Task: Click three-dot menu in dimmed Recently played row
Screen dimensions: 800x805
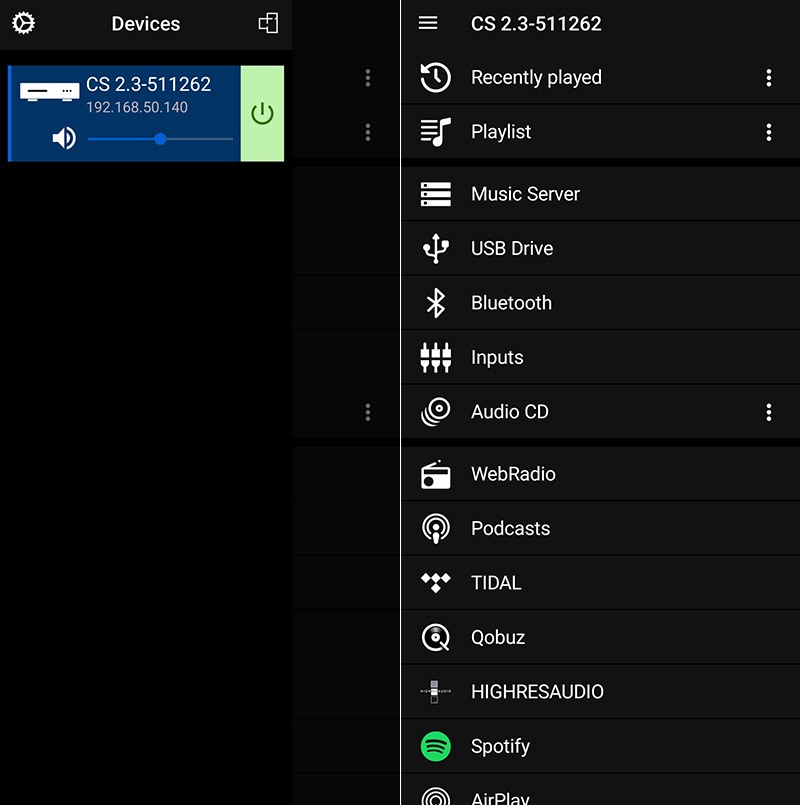Action: [x=368, y=78]
